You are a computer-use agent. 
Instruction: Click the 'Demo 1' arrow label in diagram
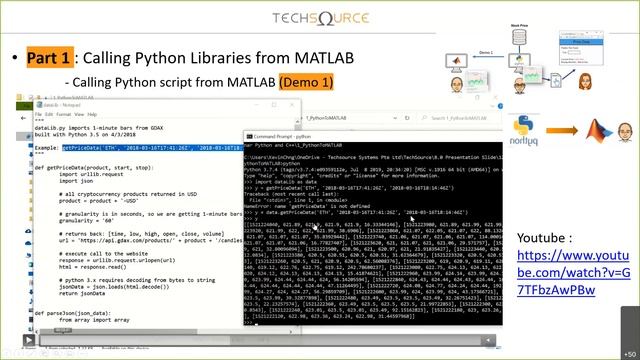coord(486,53)
